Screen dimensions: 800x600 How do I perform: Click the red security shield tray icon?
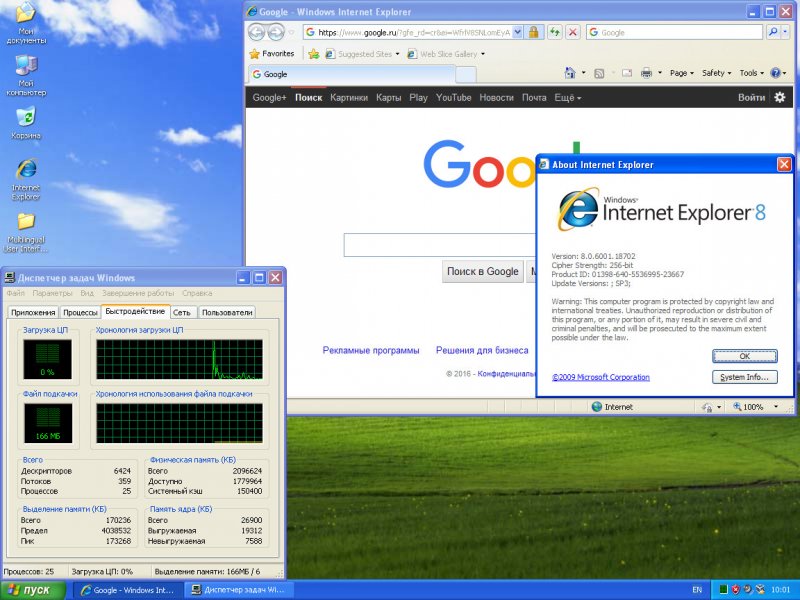[x=736, y=589]
